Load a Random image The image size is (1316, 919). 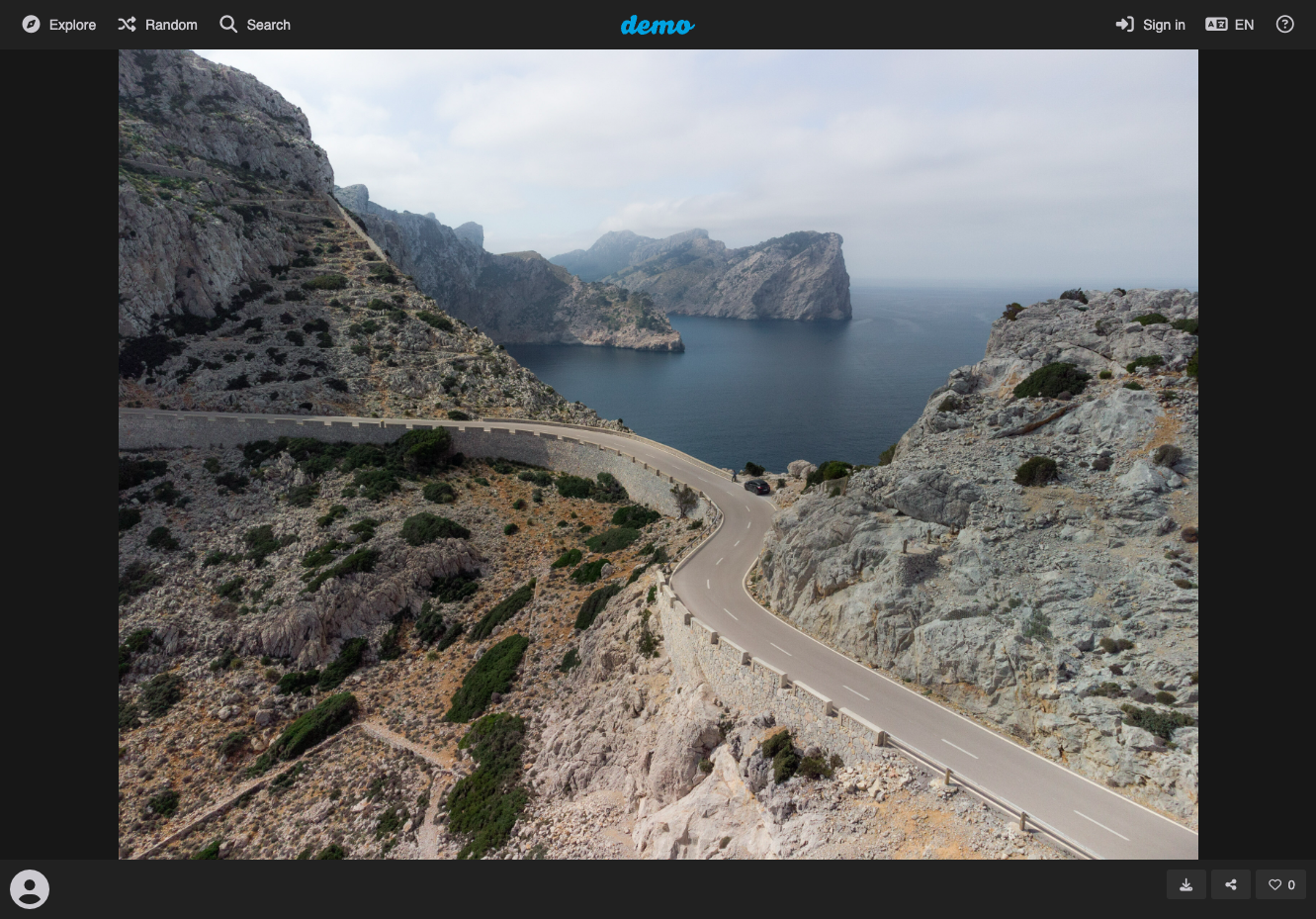coord(158,25)
